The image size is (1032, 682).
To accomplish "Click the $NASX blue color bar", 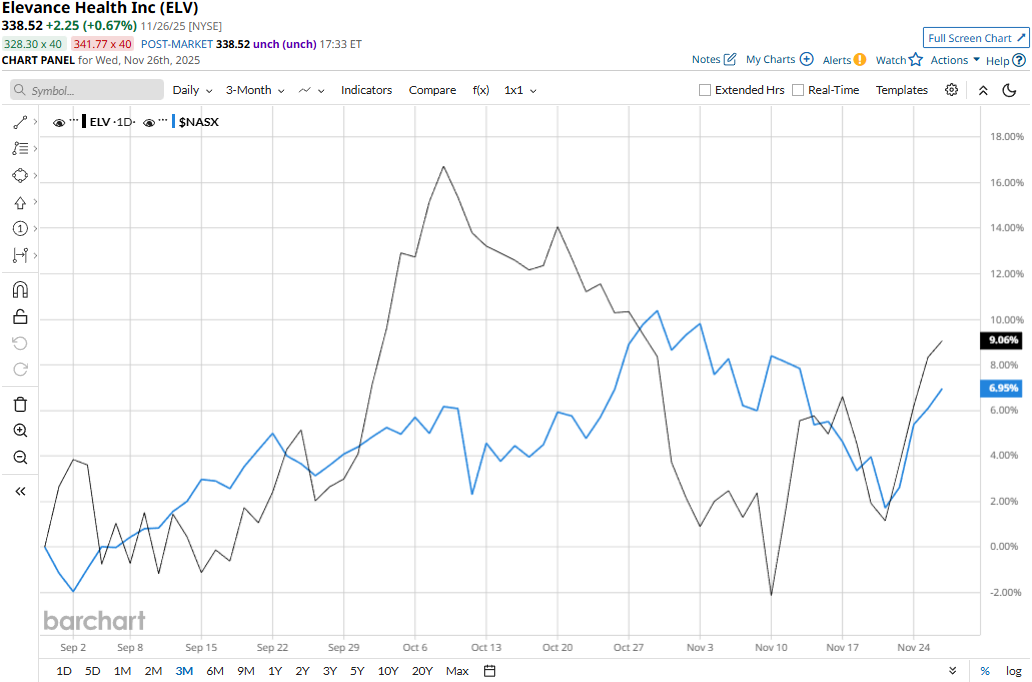I will pos(173,122).
